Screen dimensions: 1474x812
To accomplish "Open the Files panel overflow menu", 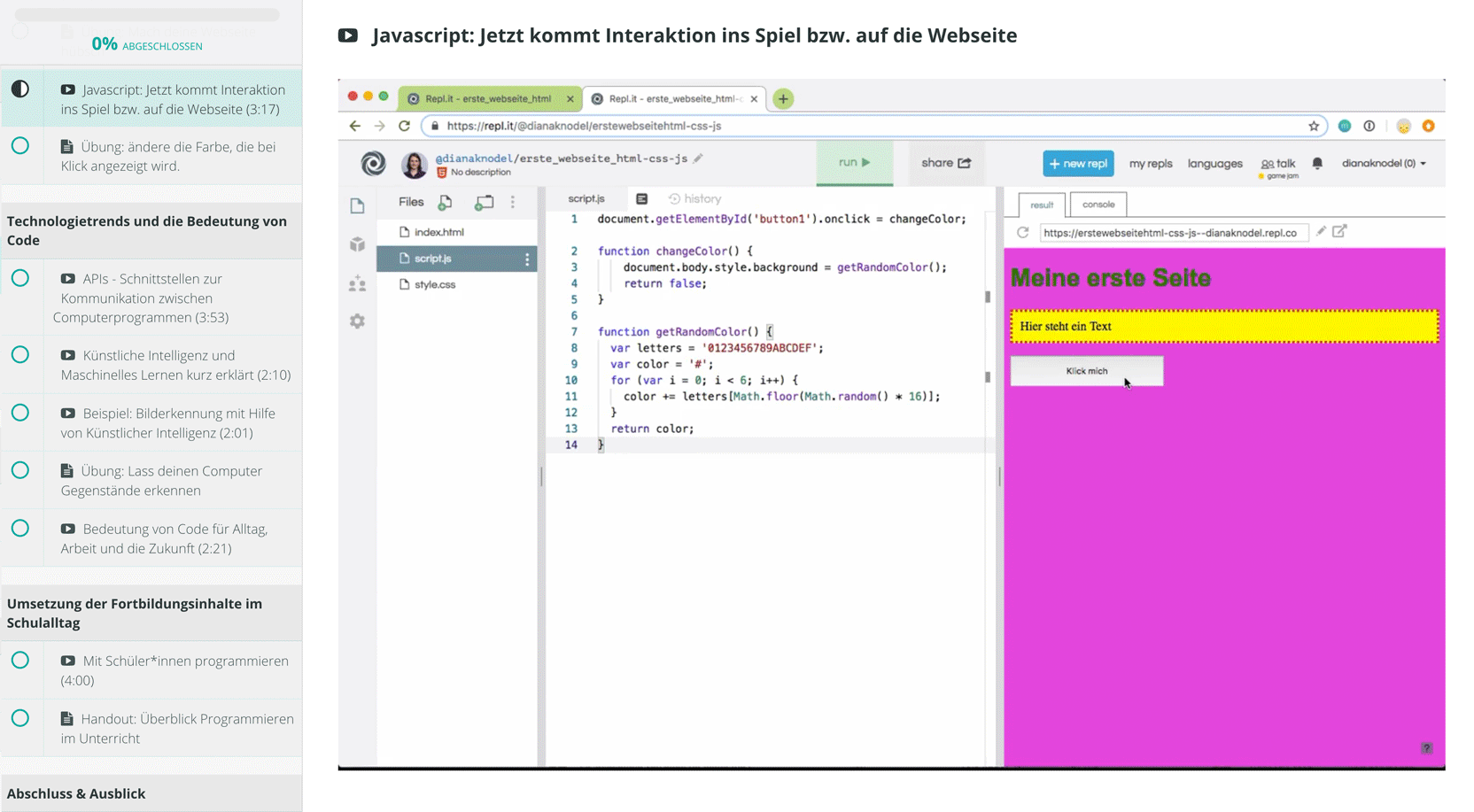I will (513, 202).
